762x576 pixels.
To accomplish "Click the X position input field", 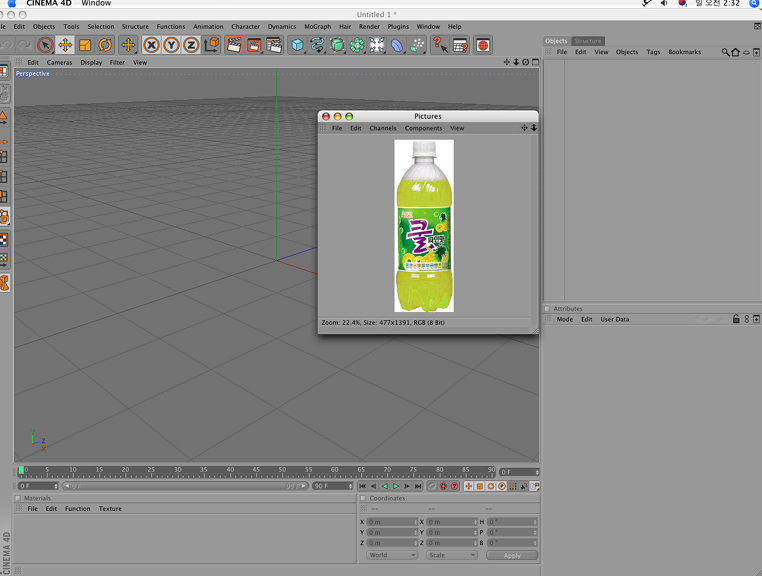I will [392, 522].
